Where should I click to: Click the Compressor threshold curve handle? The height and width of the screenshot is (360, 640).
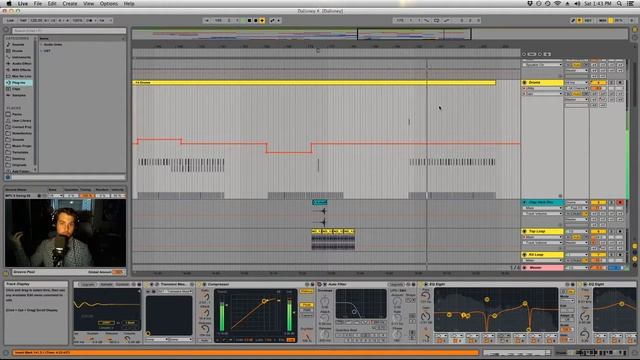(264, 301)
